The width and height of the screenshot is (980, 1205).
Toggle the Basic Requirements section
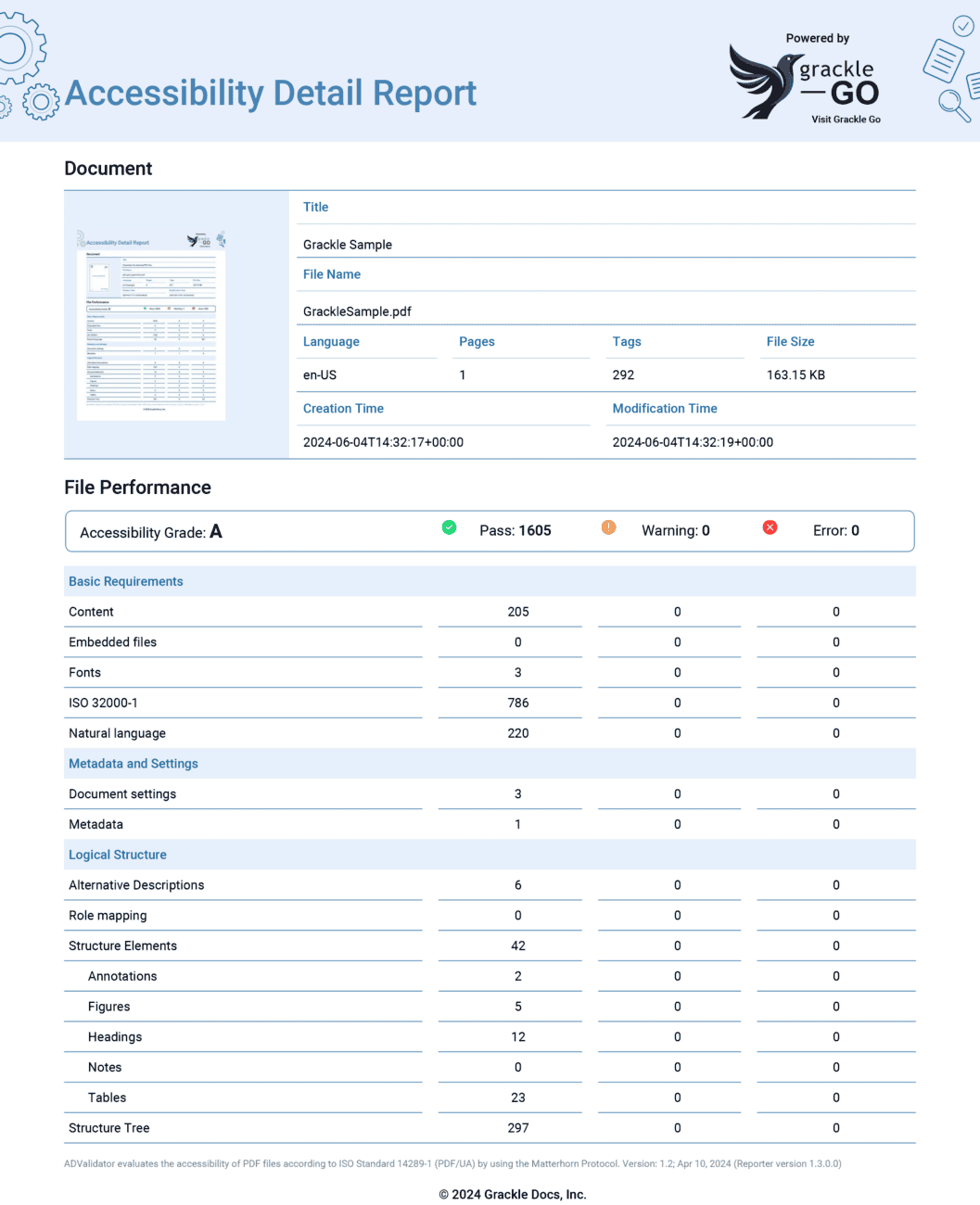(x=125, y=581)
